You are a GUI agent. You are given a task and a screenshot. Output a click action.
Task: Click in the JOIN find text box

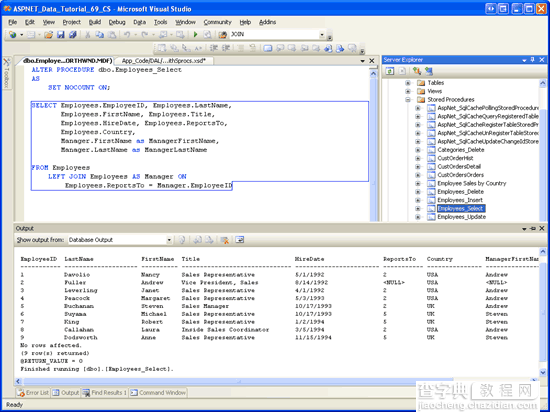coord(274,35)
